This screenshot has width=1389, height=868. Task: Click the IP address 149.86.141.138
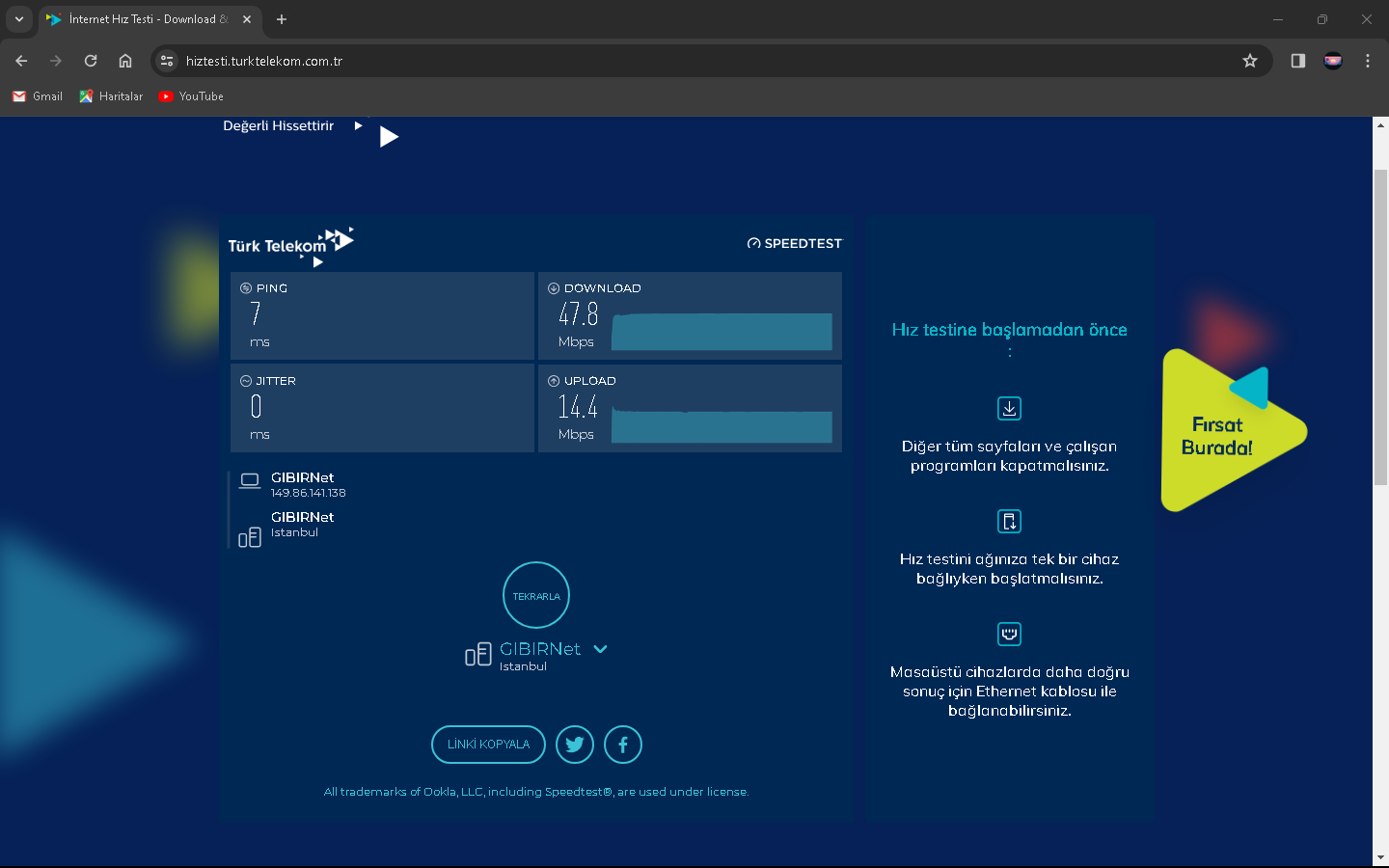[x=309, y=493]
